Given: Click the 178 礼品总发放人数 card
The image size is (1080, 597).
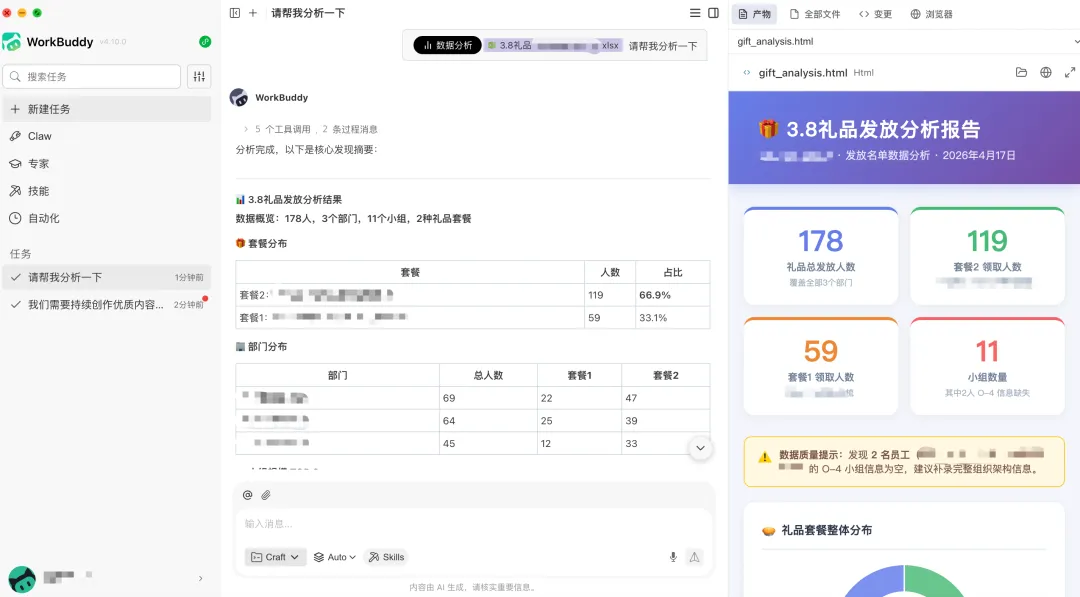Looking at the screenshot, I should click(x=820, y=255).
